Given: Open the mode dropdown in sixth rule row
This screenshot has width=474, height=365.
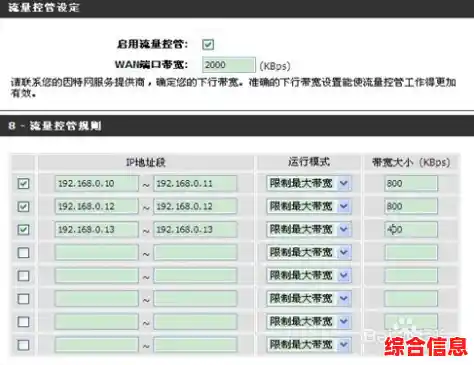Looking at the screenshot, I should [x=309, y=298].
